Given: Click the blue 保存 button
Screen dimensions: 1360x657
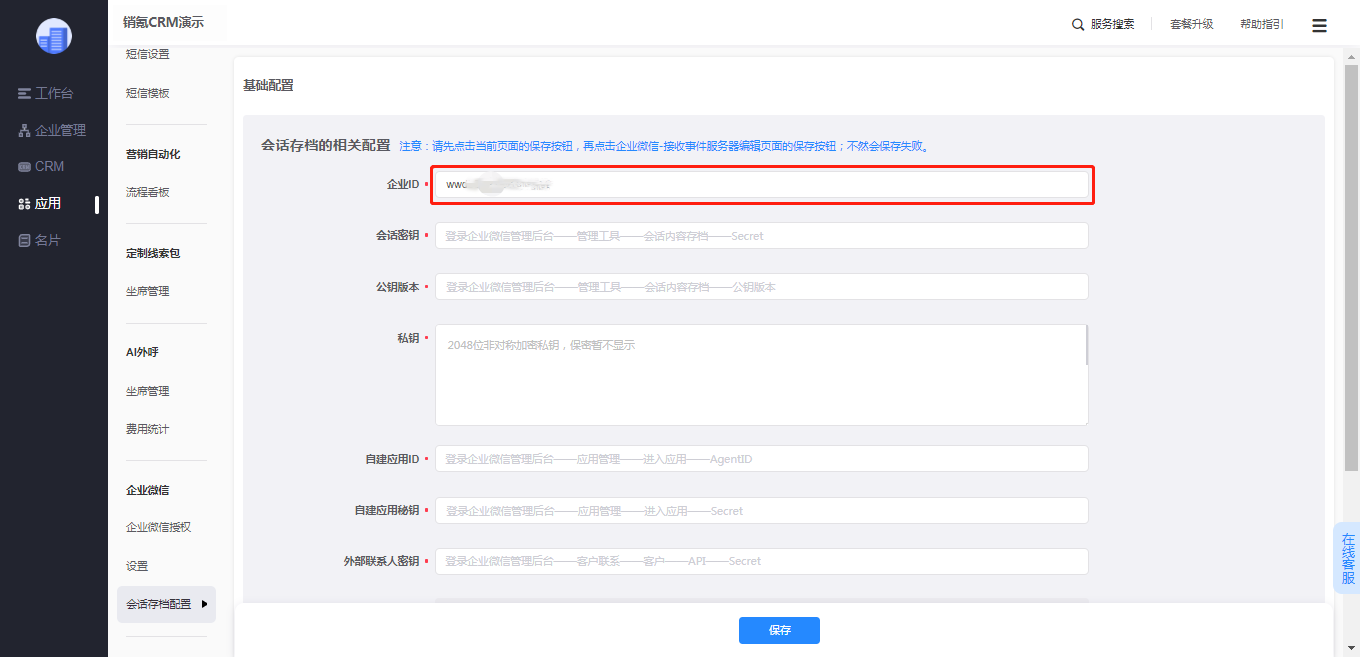Looking at the screenshot, I should [779, 630].
